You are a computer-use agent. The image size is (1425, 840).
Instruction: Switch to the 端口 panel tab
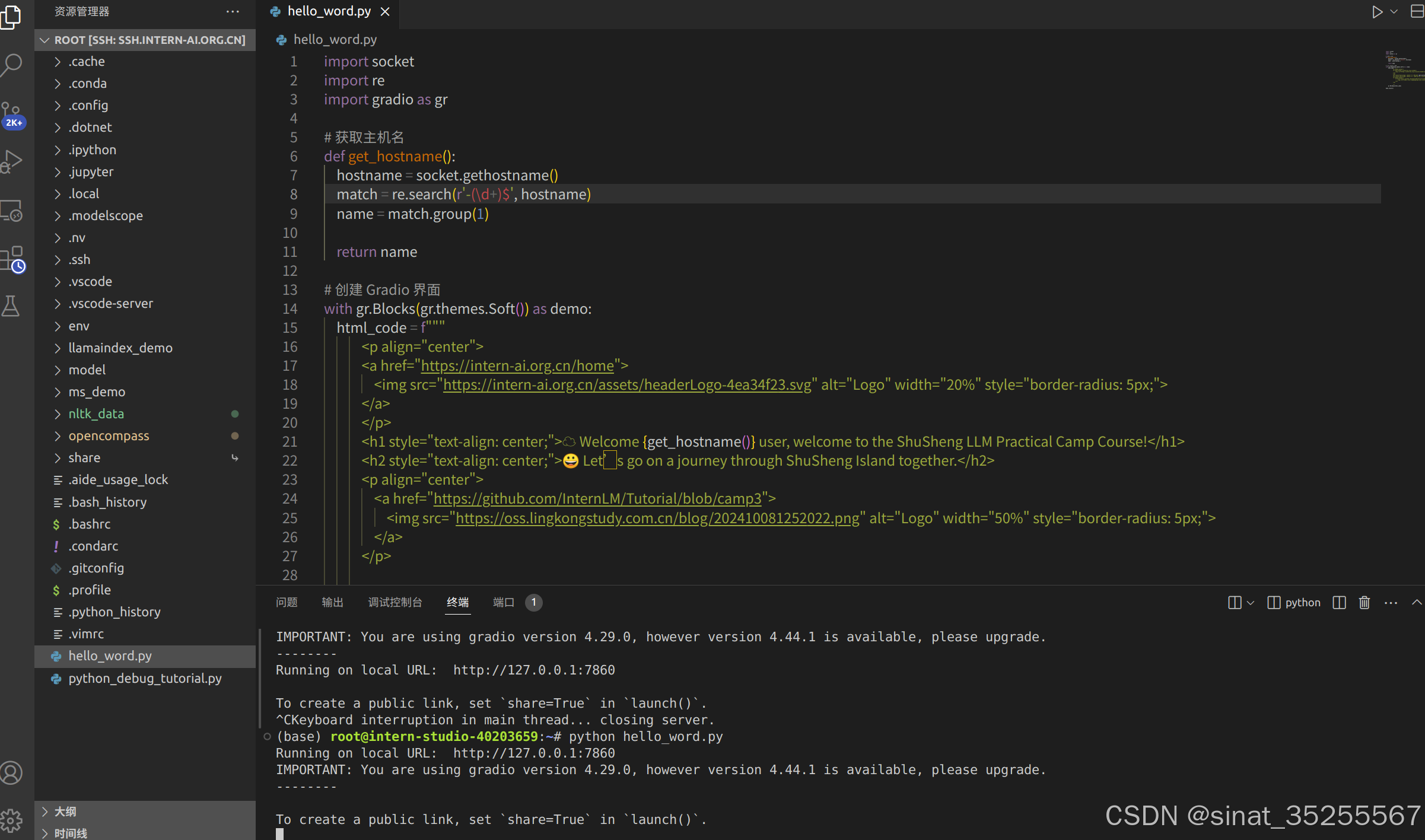(502, 602)
